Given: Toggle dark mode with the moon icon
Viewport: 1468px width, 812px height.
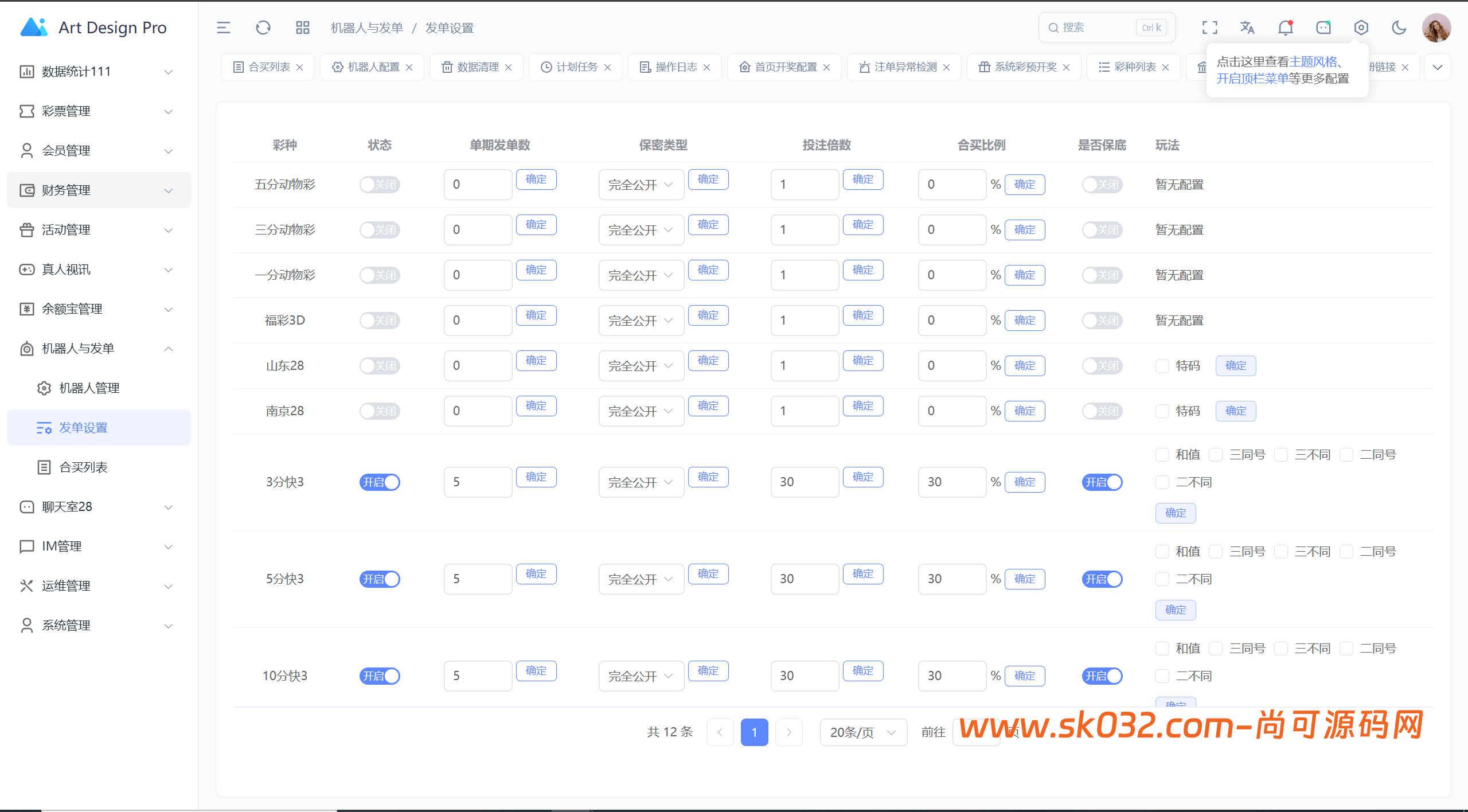Looking at the screenshot, I should tap(1399, 27).
